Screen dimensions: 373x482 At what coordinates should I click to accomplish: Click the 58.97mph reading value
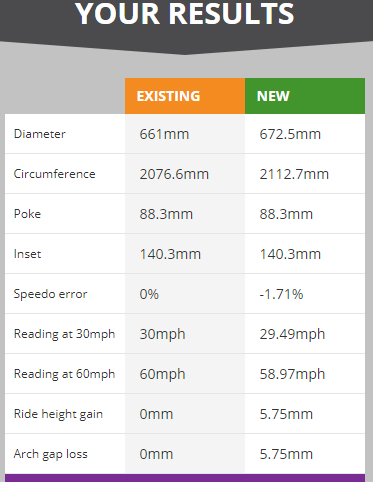pos(292,374)
